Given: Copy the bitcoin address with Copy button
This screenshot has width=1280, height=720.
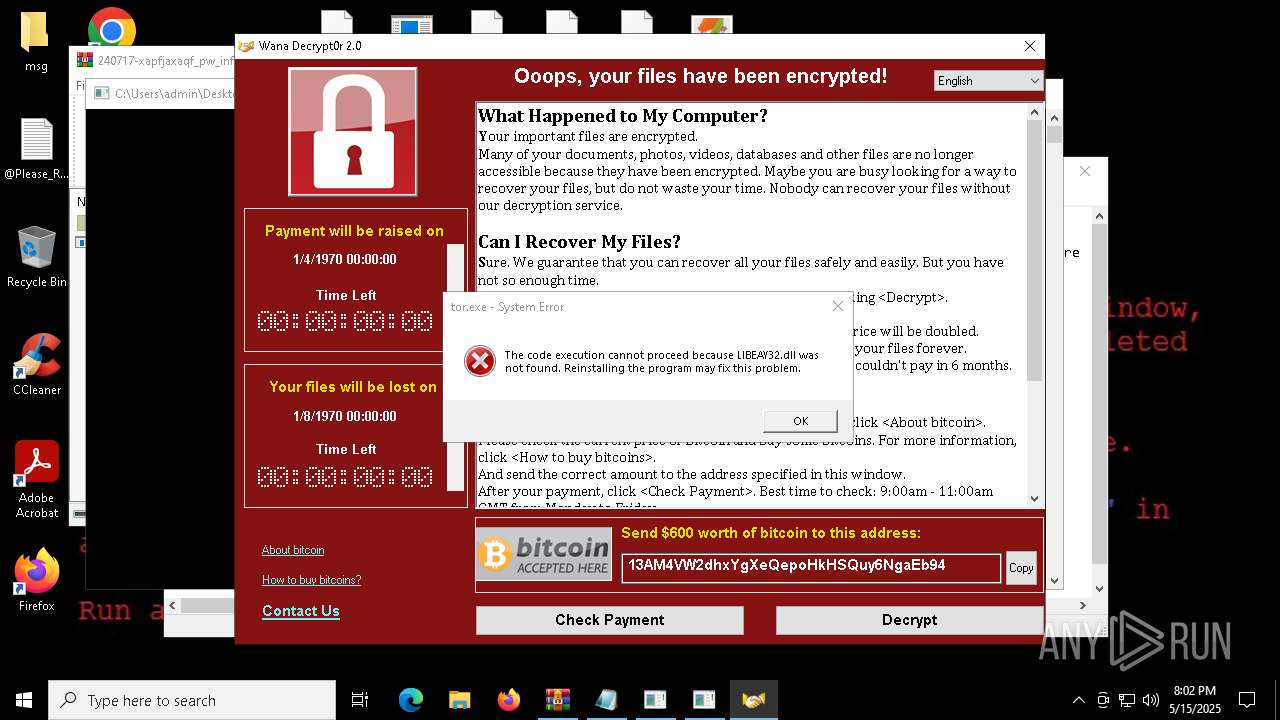Looking at the screenshot, I should pos(1021,567).
